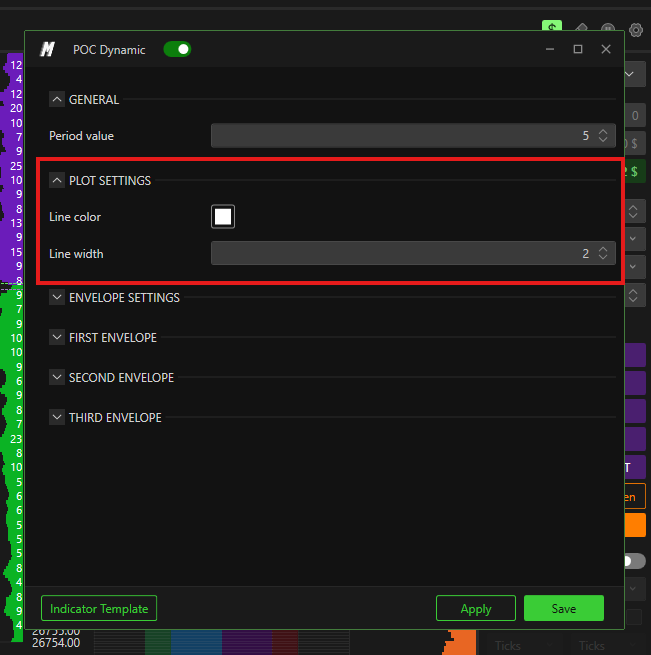Open the settings gear icon behind dialog
The image size is (651, 655).
coord(636,30)
